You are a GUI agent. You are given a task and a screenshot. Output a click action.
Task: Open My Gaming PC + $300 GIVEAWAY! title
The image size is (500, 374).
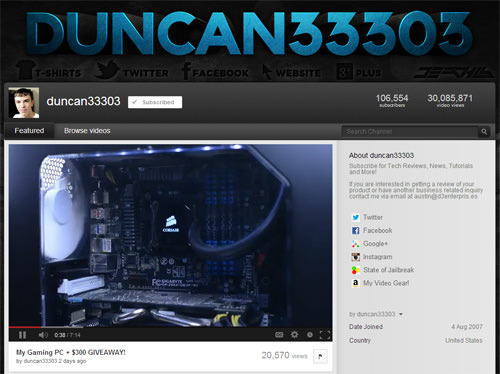click(x=71, y=352)
